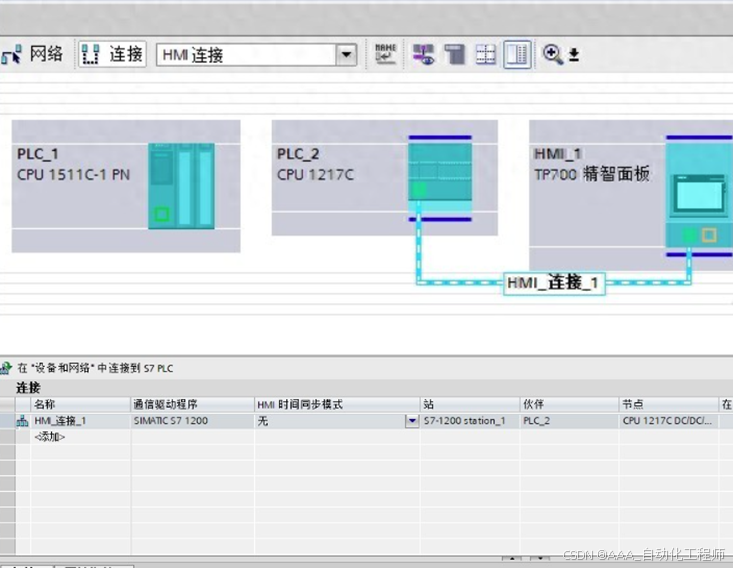Click the table grid layout icon

(x=486, y=54)
